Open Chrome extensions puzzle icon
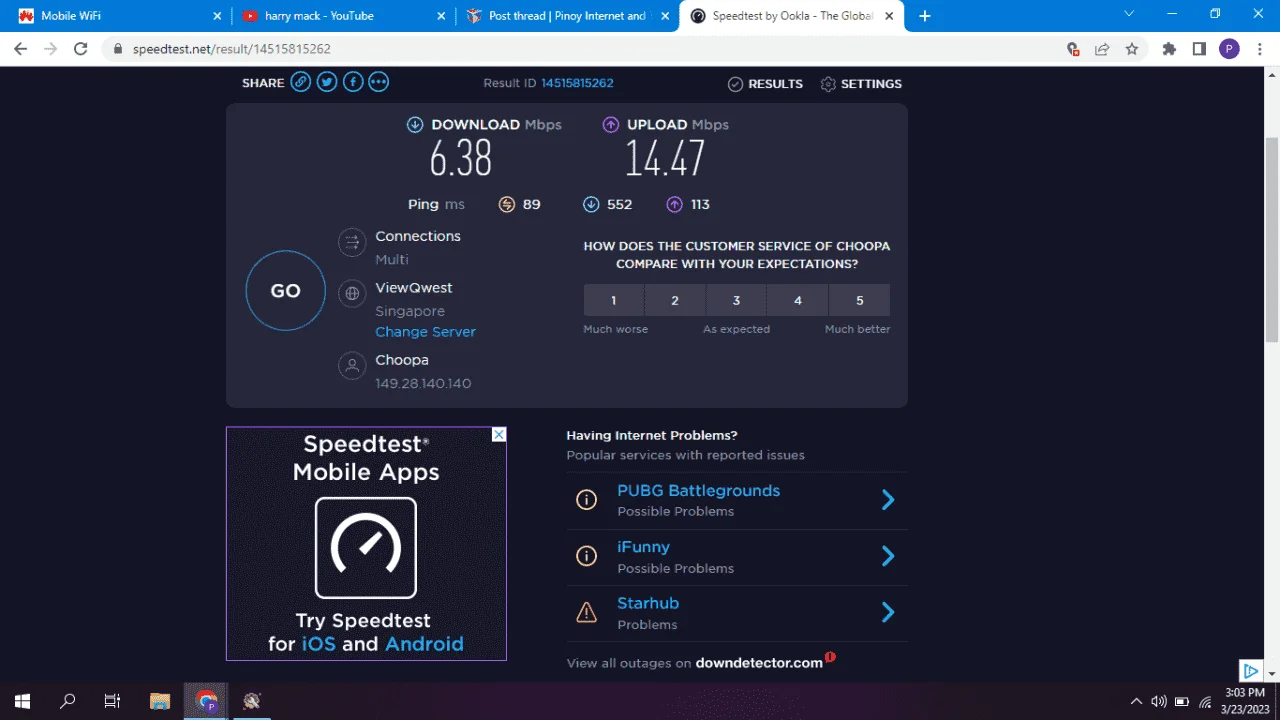The width and height of the screenshot is (1280, 720). (1169, 49)
